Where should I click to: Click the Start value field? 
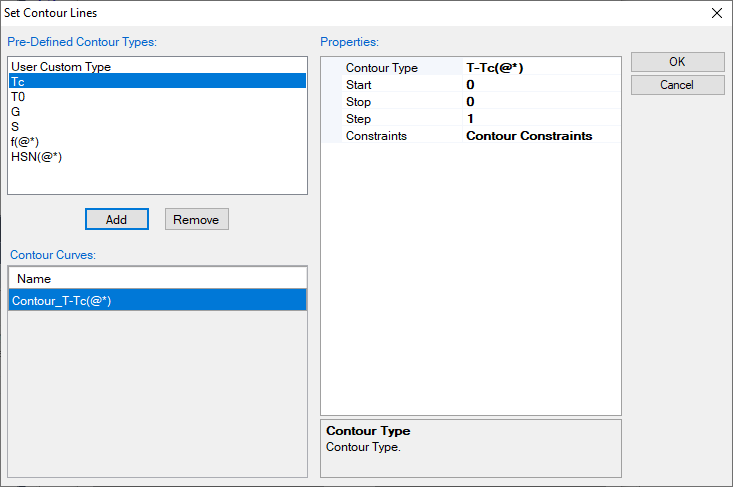point(540,85)
